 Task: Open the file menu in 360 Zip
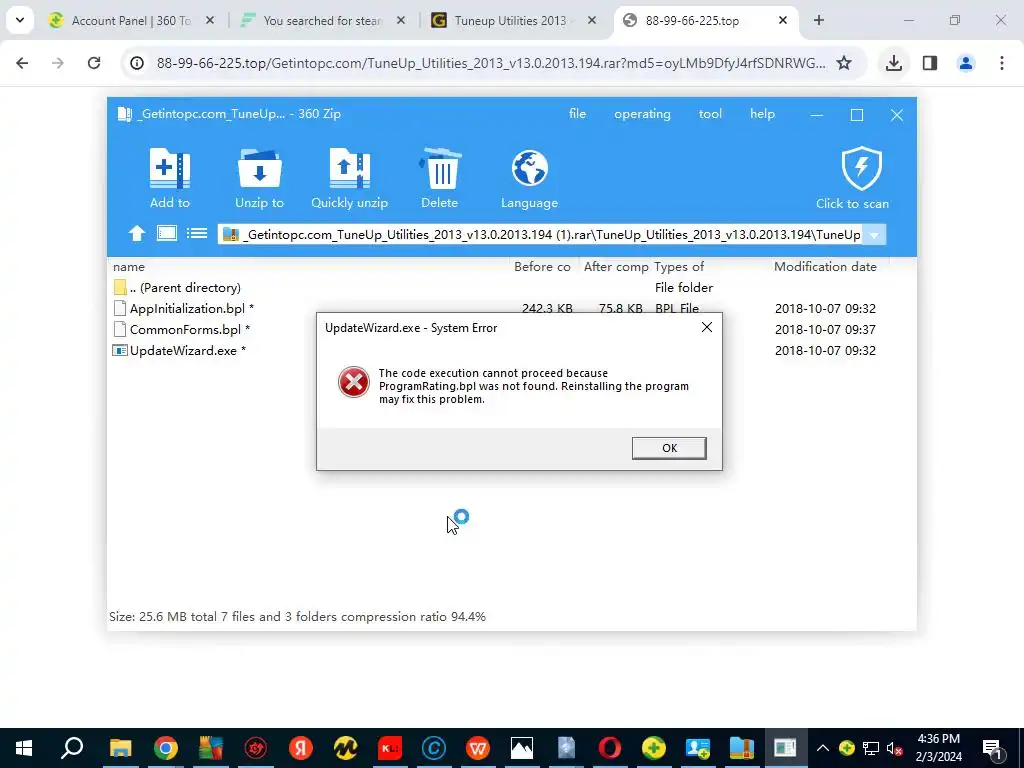click(577, 114)
